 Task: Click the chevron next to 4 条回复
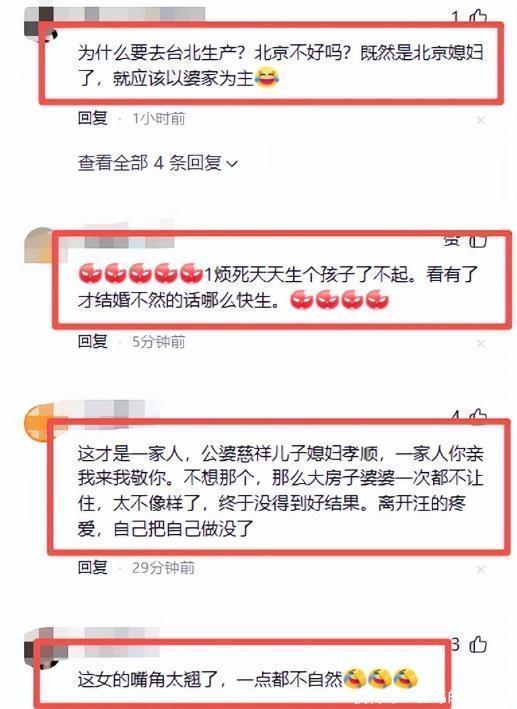click(231, 164)
